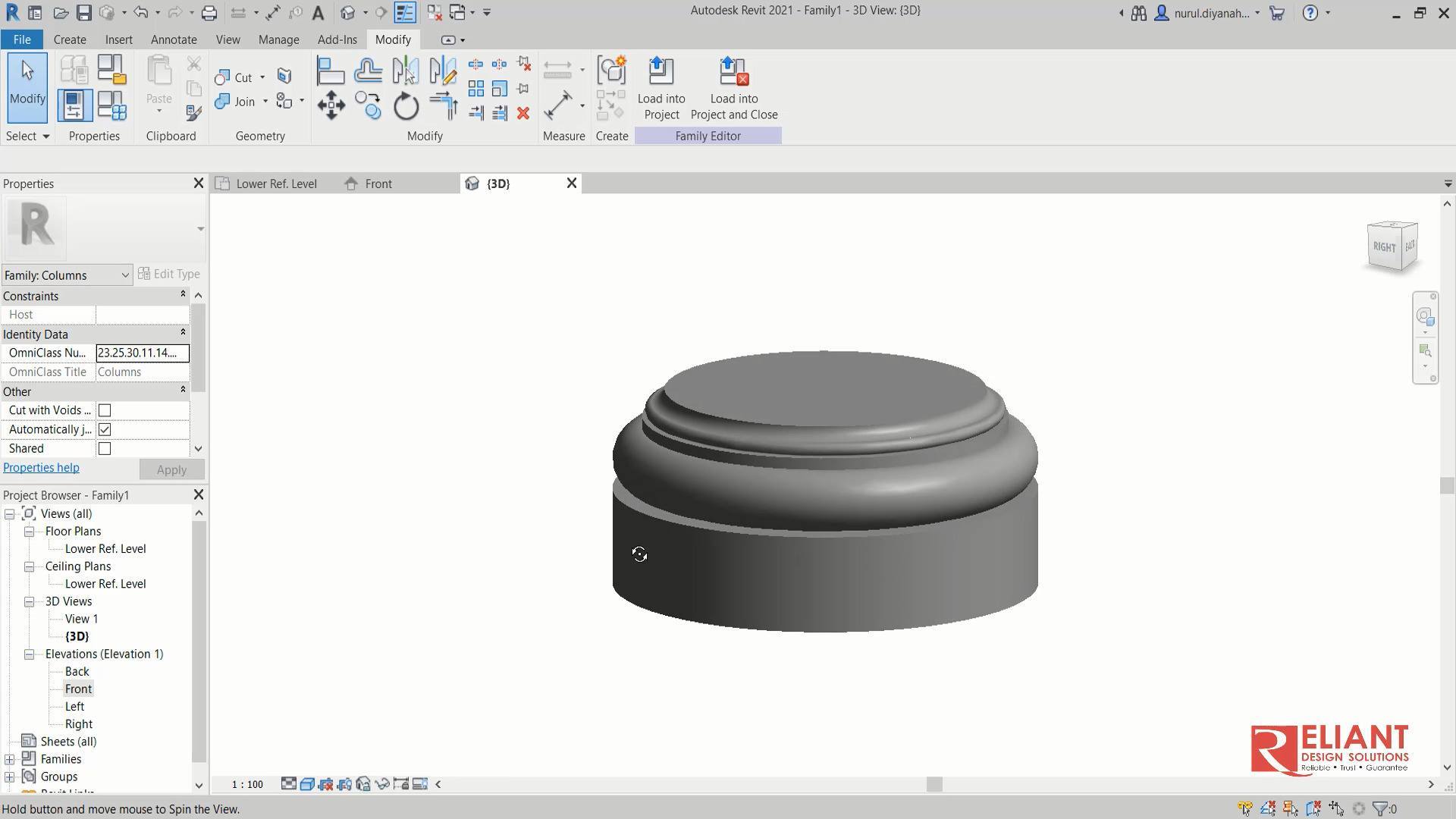Screen dimensions: 1456x819
Task: Expand the Families tree node
Action: pyautogui.click(x=9, y=759)
